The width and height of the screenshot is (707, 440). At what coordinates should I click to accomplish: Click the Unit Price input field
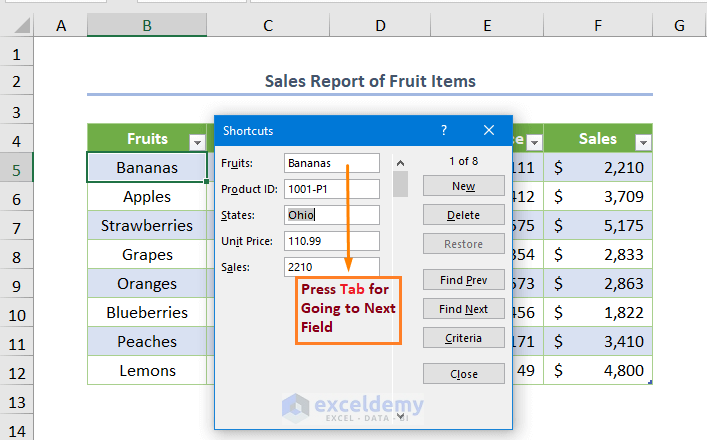(x=331, y=241)
